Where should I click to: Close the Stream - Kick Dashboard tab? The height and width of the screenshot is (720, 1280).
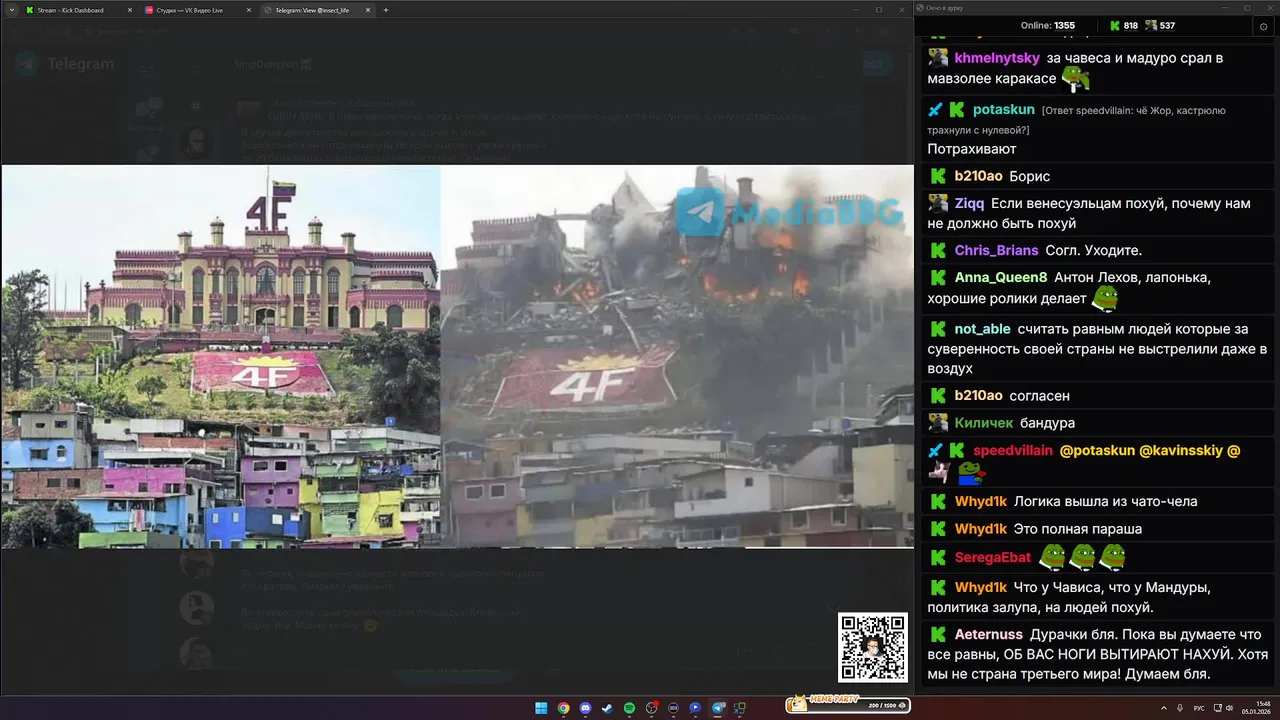coord(129,10)
